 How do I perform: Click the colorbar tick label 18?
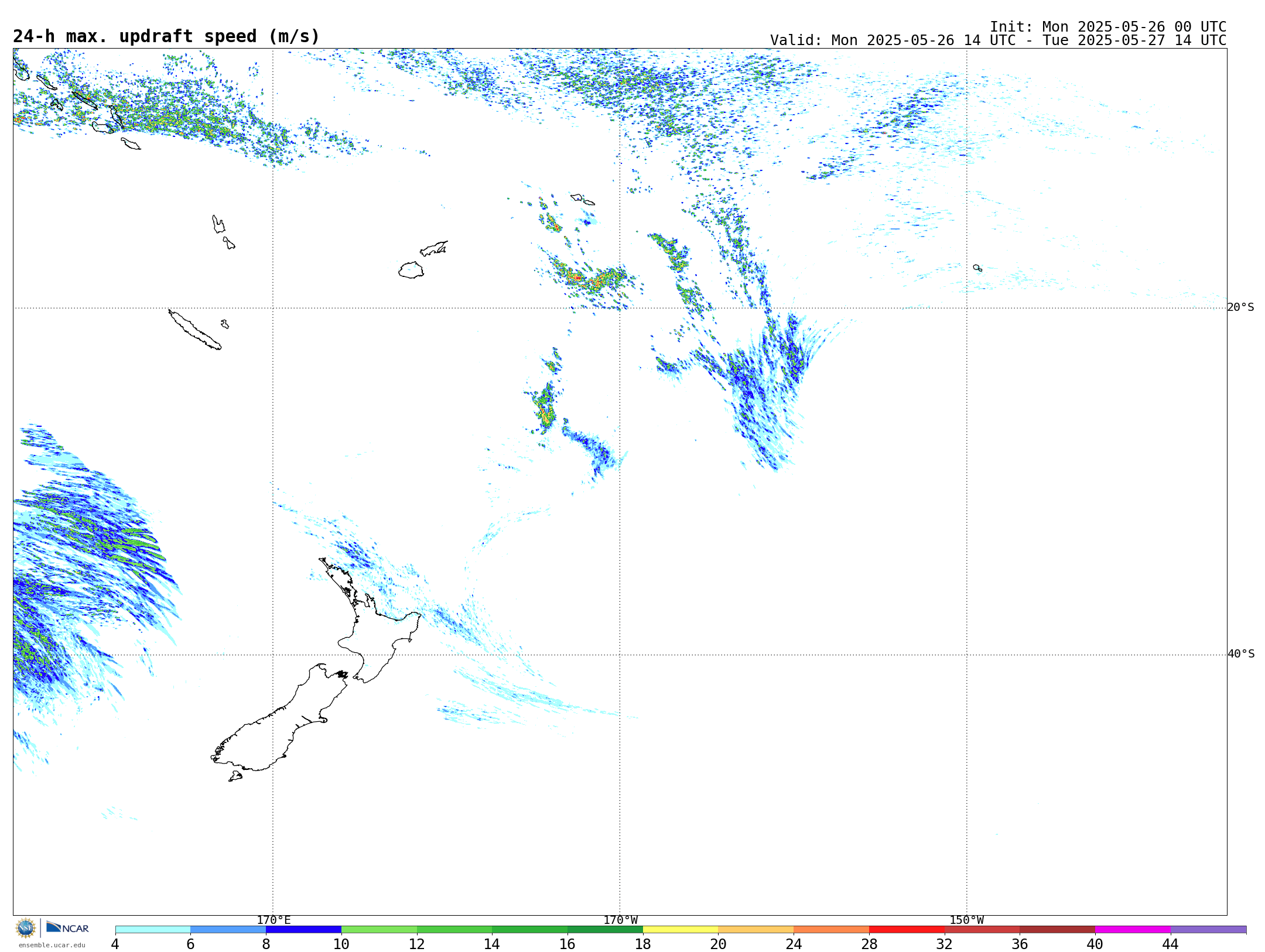(643, 944)
